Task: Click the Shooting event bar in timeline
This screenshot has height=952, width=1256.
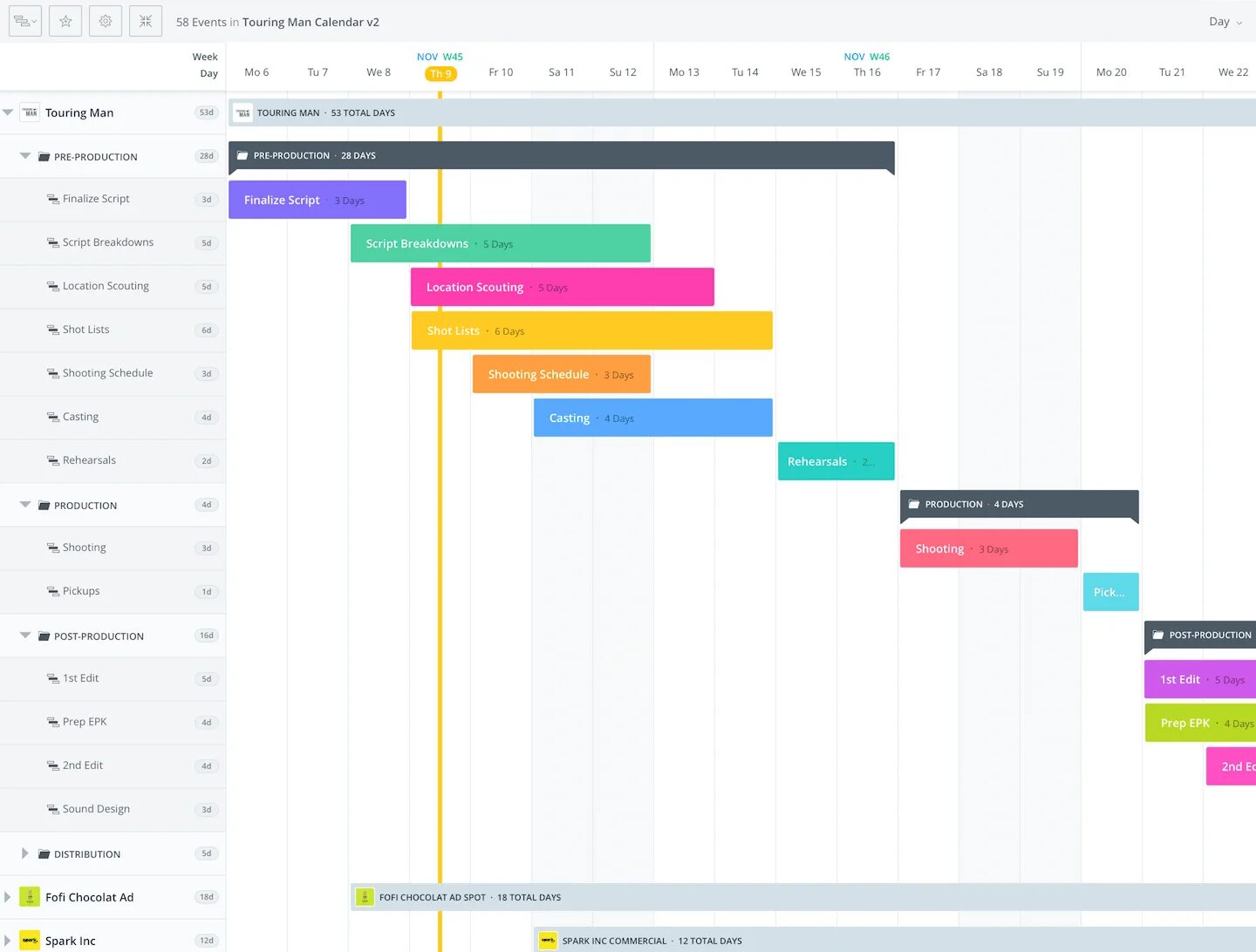Action: pos(988,548)
